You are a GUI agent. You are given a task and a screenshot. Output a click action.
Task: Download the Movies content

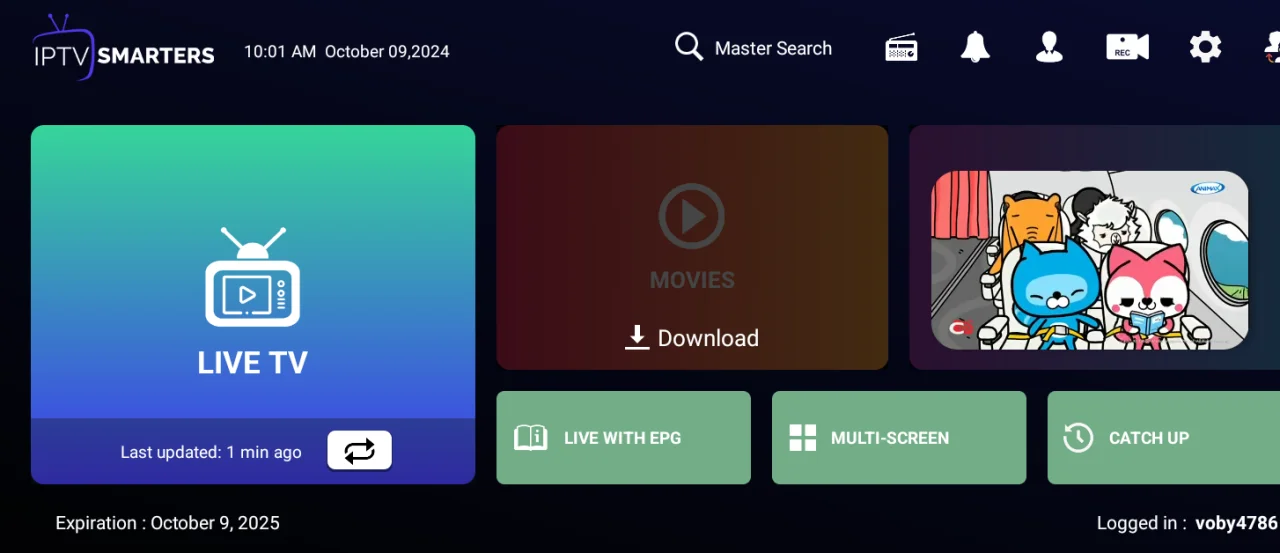tap(692, 338)
